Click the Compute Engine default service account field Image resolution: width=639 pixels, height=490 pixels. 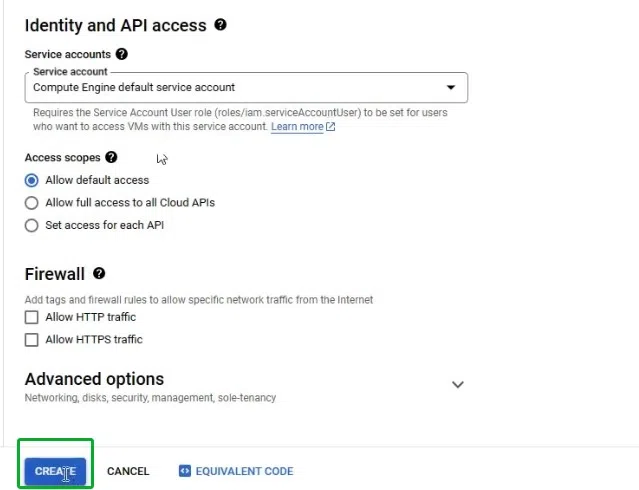[200, 88]
